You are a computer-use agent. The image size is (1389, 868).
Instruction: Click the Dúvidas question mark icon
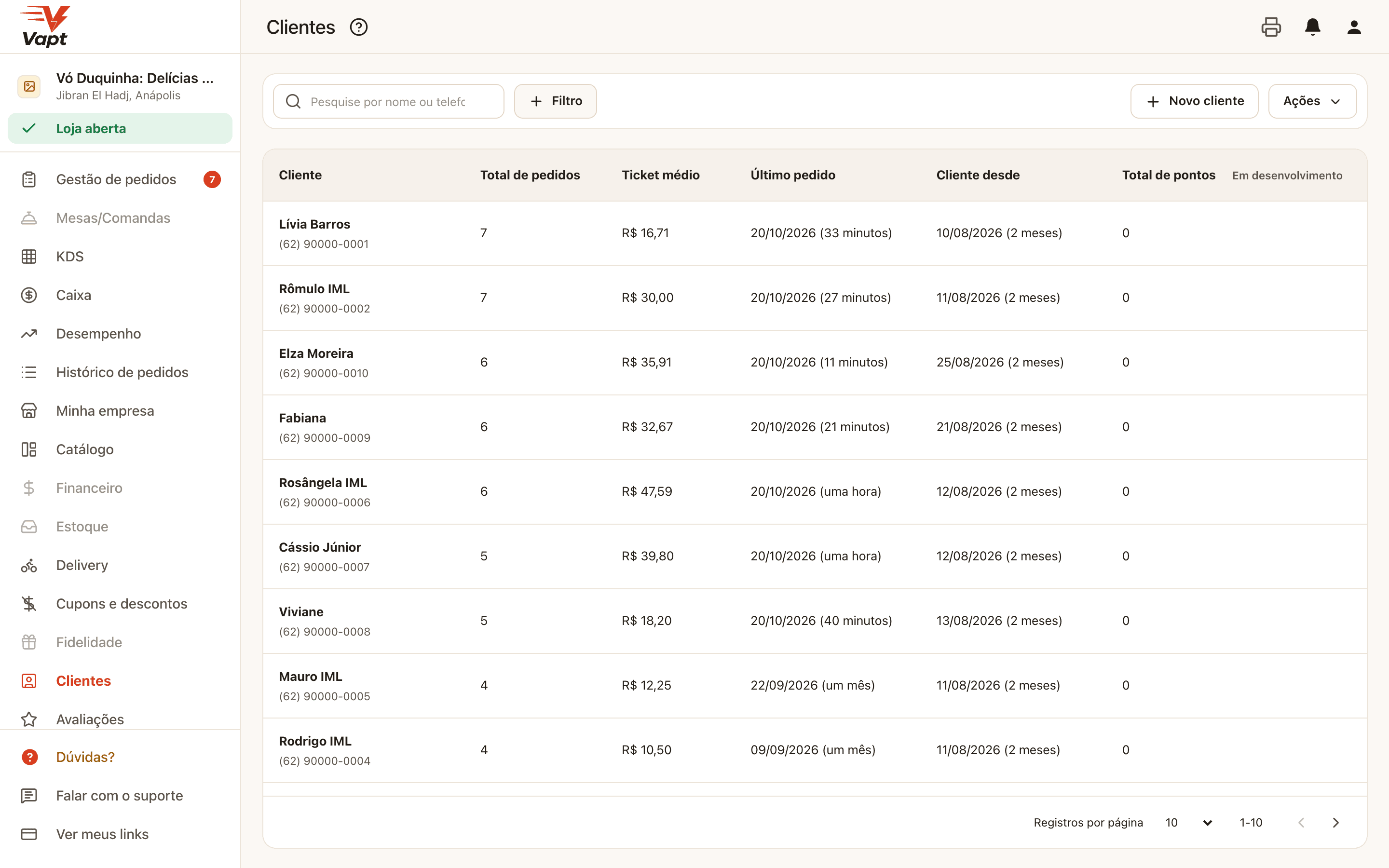click(29, 757)
